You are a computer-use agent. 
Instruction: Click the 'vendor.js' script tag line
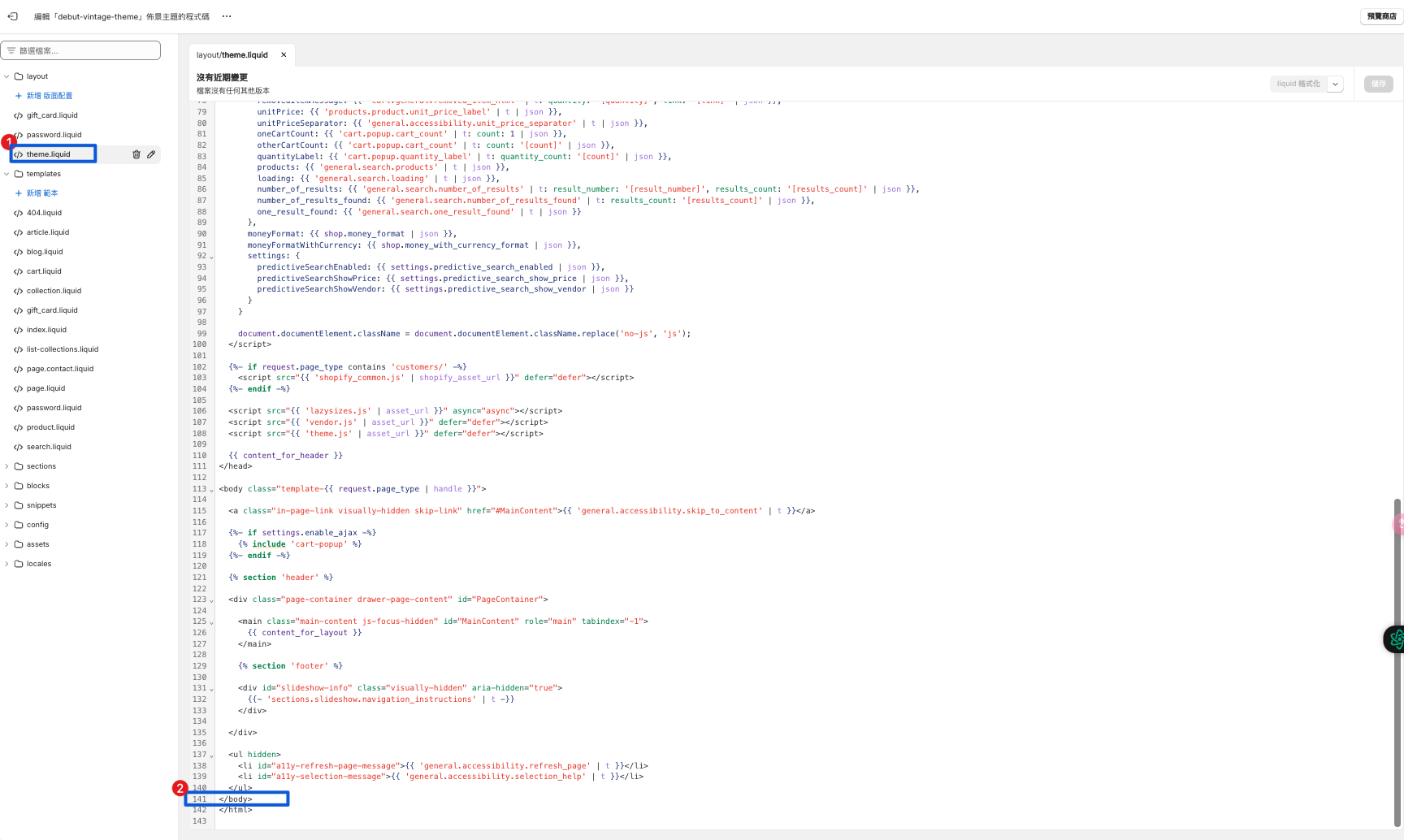(x=388, y=422)
